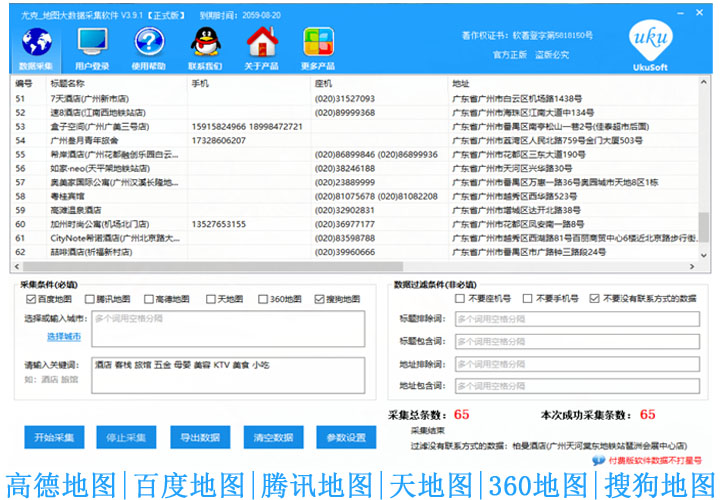Click mobile number 17328606207

click(x=219, y=140)
